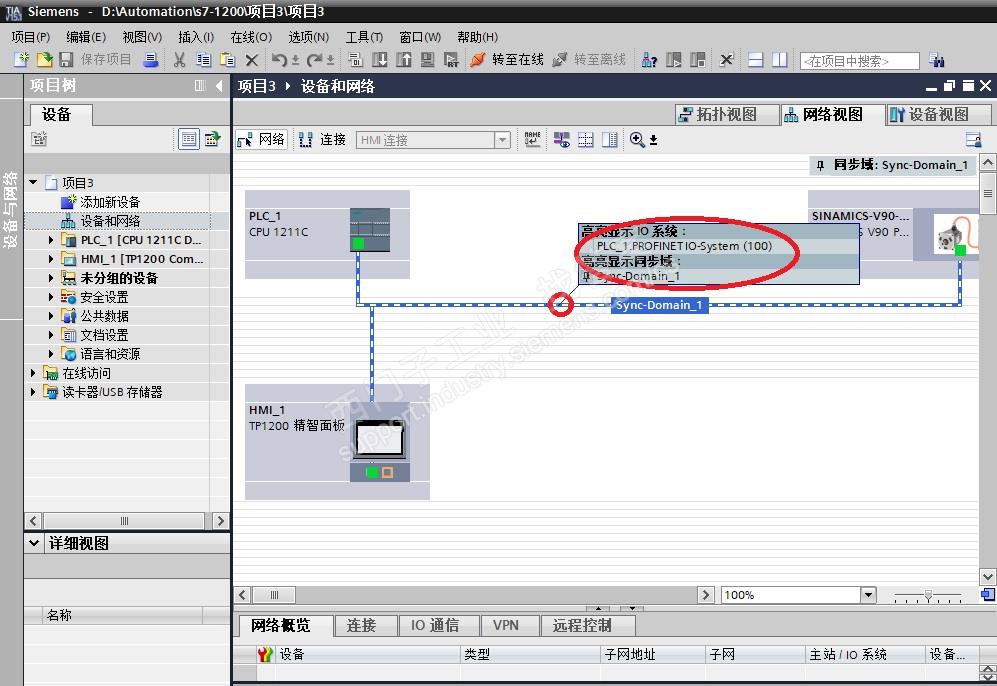Open an existing project with folder icon
The image size is (997, 686).
45,60
